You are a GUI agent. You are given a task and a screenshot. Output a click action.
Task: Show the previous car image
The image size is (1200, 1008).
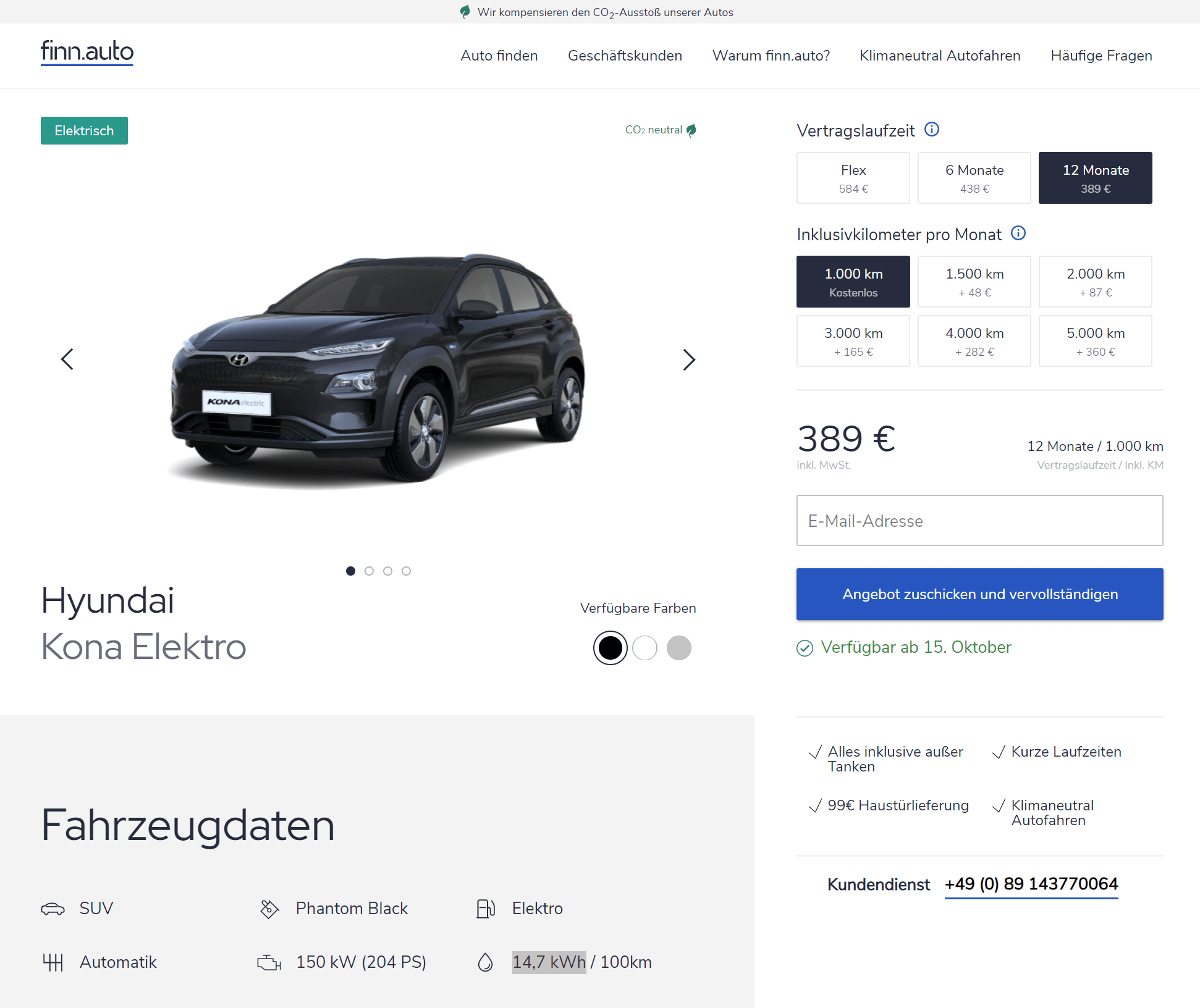click(x=67, y=359)
